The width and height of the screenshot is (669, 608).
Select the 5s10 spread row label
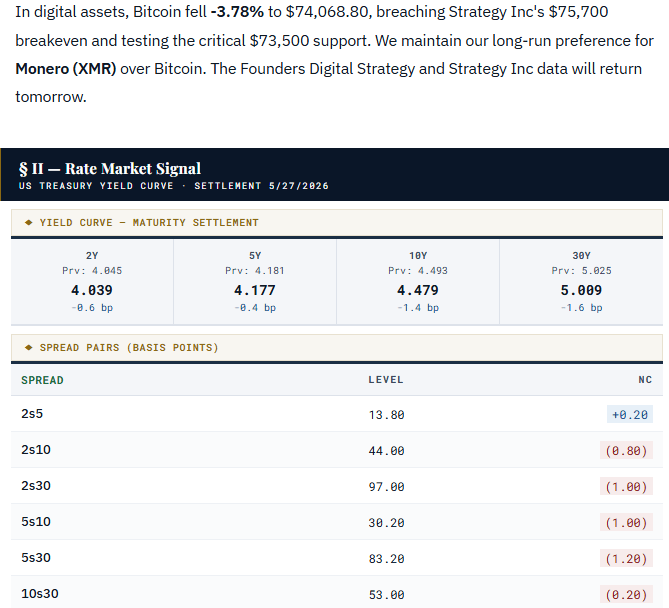tap(36, 522)
